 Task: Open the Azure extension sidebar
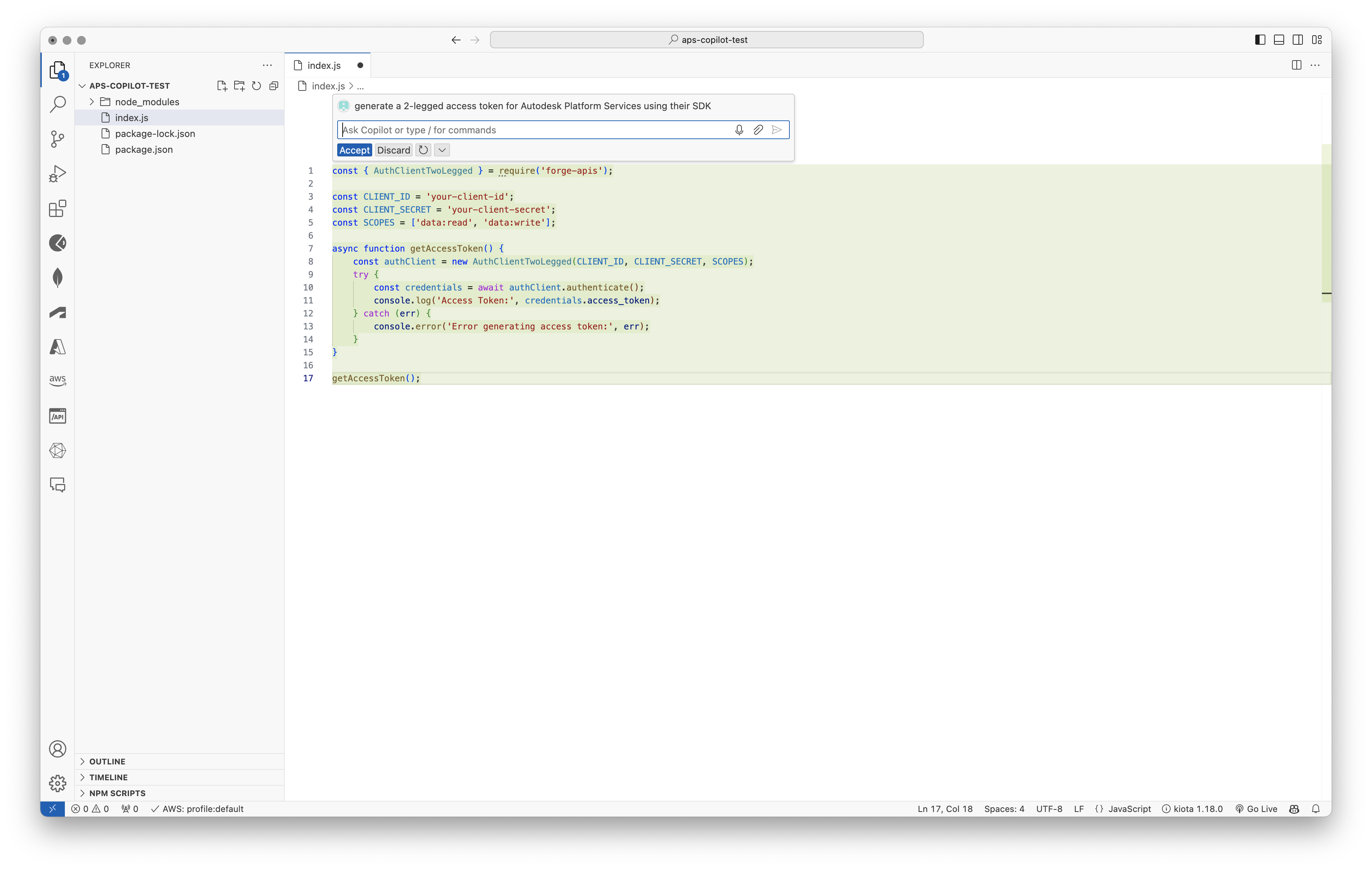point(58,347)
